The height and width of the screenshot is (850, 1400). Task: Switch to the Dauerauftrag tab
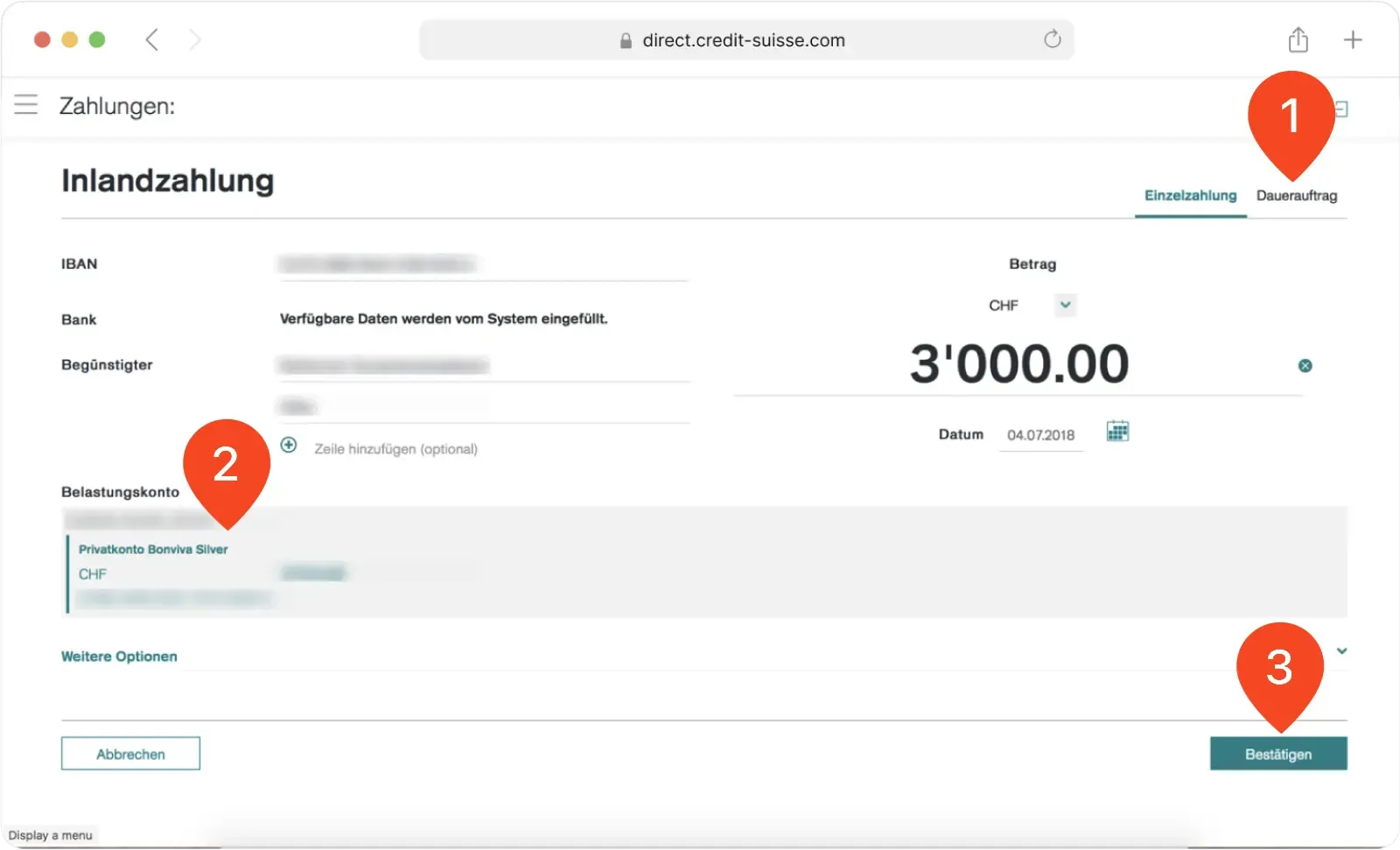1297,195
